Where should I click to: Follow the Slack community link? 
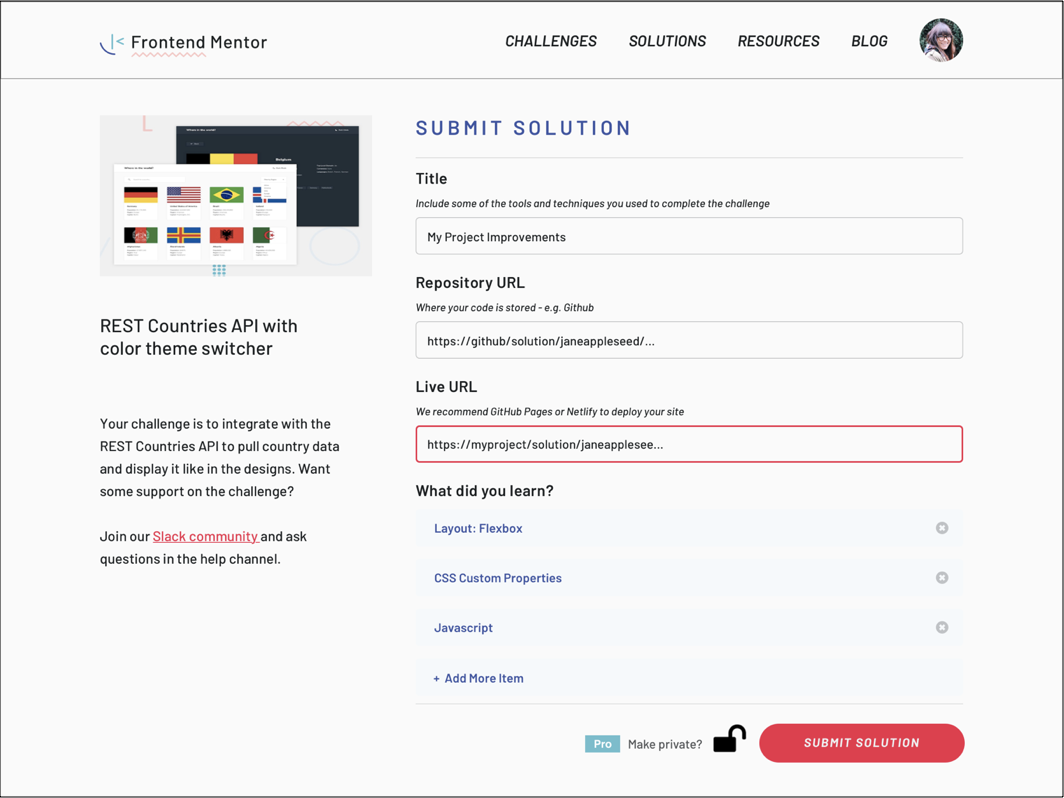205,536
